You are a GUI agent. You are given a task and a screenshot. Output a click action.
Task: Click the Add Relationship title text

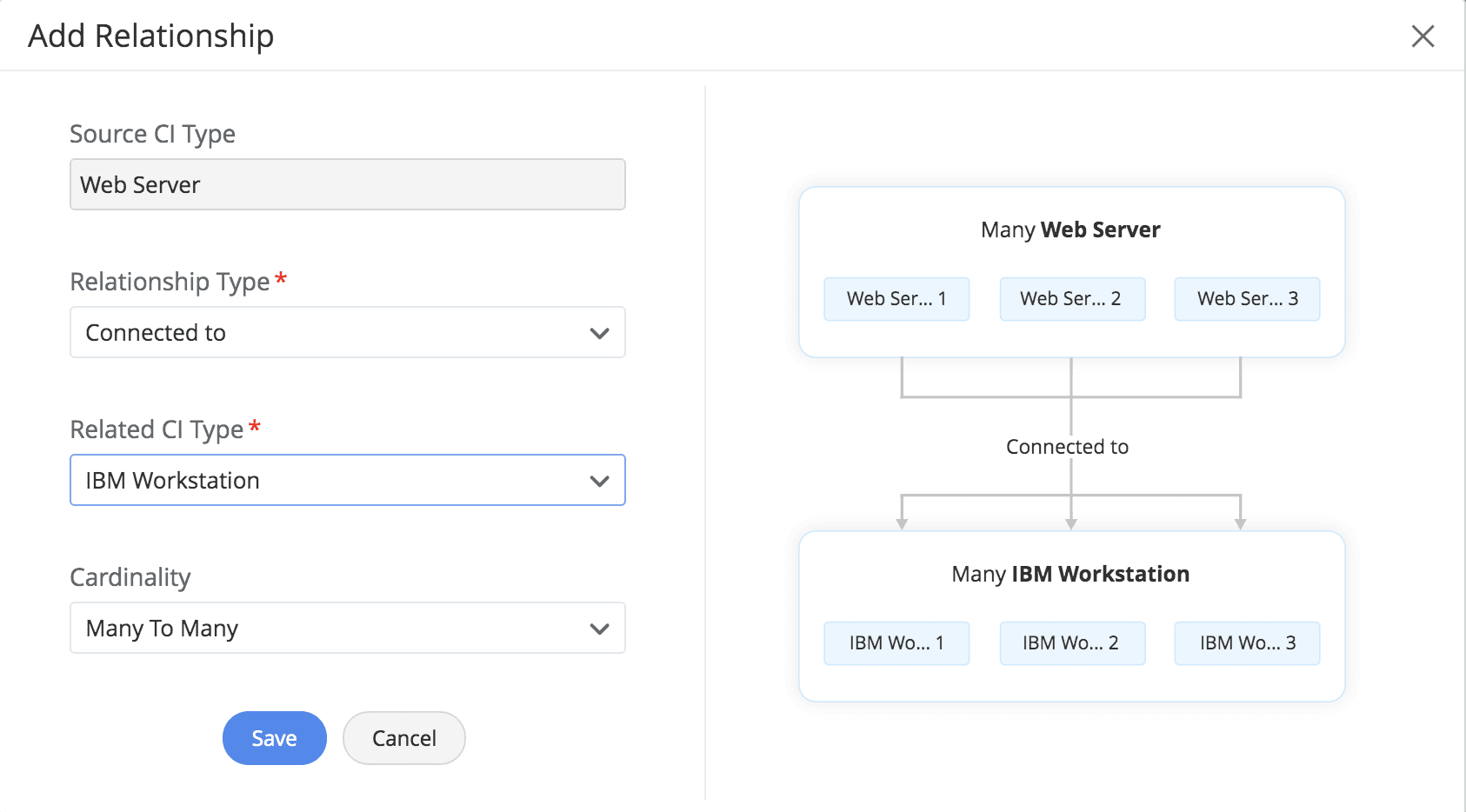tap(151, 36)
